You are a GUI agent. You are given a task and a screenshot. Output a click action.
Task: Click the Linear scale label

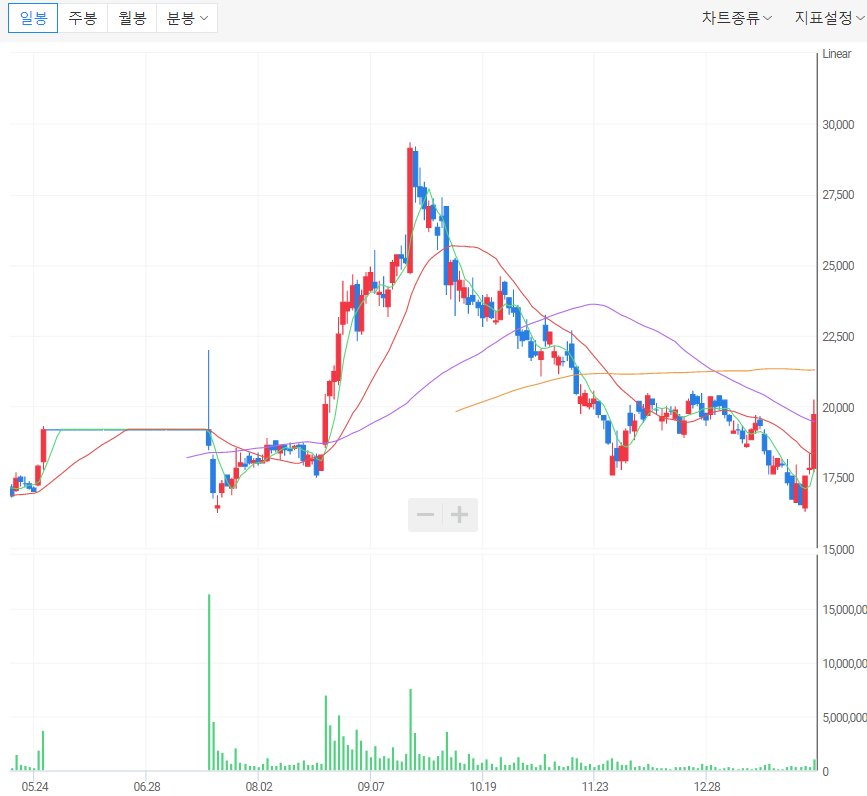point(837,54)
